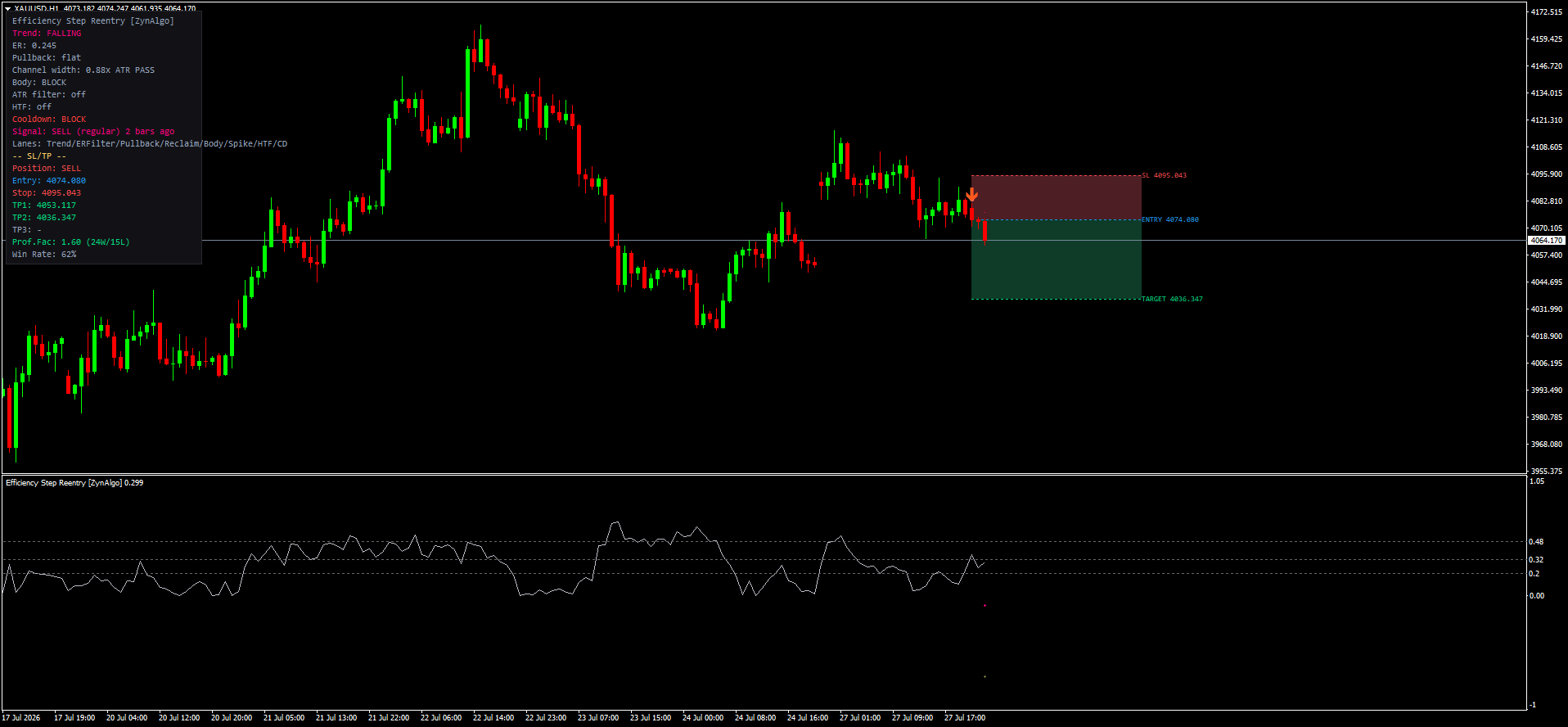This screenshot has width=1568, height=727.
Task: Click the 'ENTRY 4074.080' line label
Action: [x=1170, y=219]
